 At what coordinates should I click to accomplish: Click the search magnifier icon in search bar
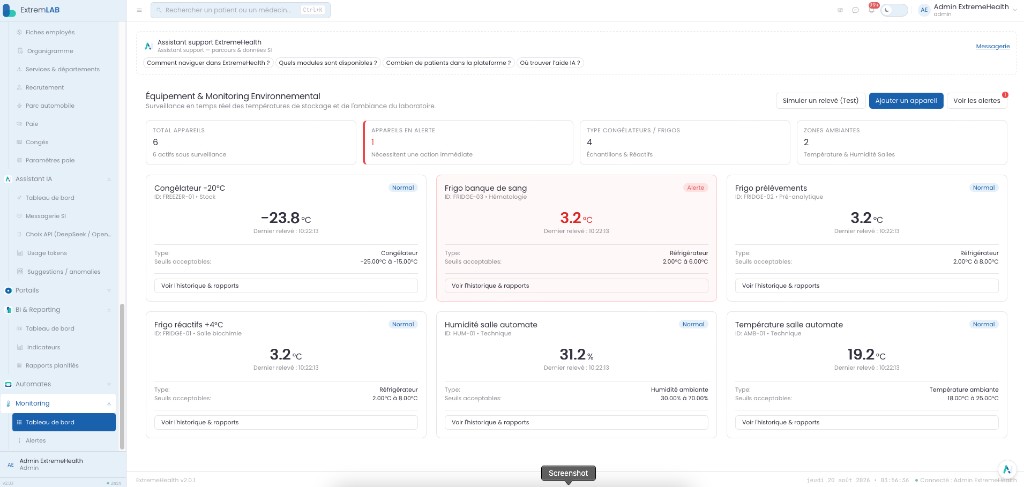[x=159, y=10]
